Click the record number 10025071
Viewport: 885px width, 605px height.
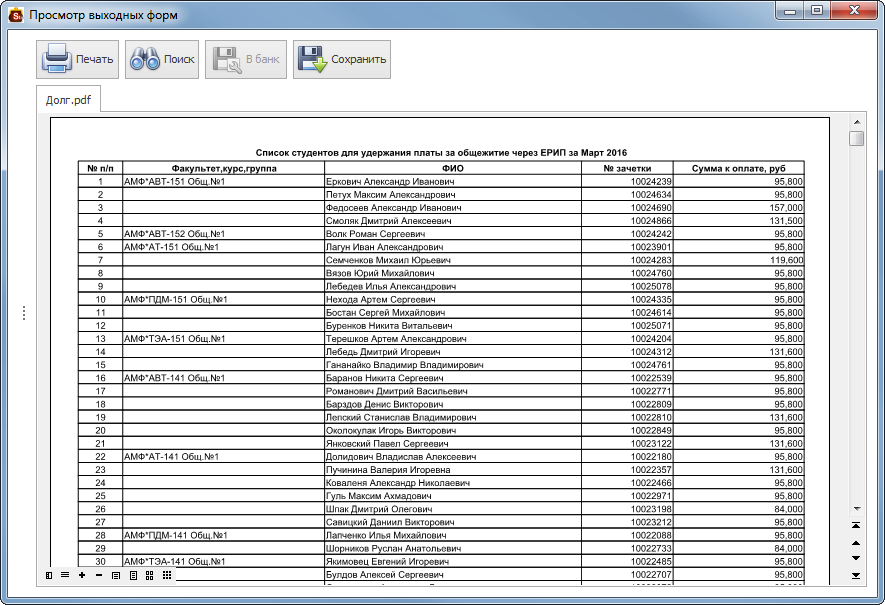651,326
